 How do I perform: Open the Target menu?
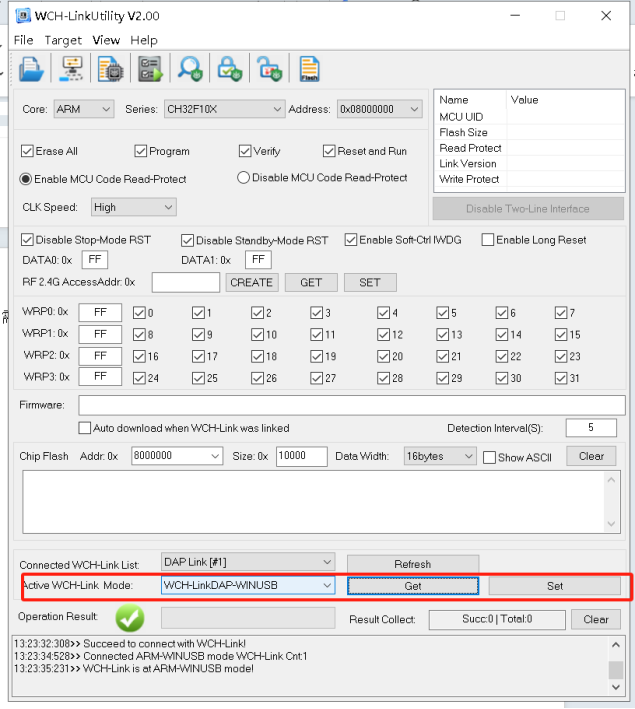(63, 40)
